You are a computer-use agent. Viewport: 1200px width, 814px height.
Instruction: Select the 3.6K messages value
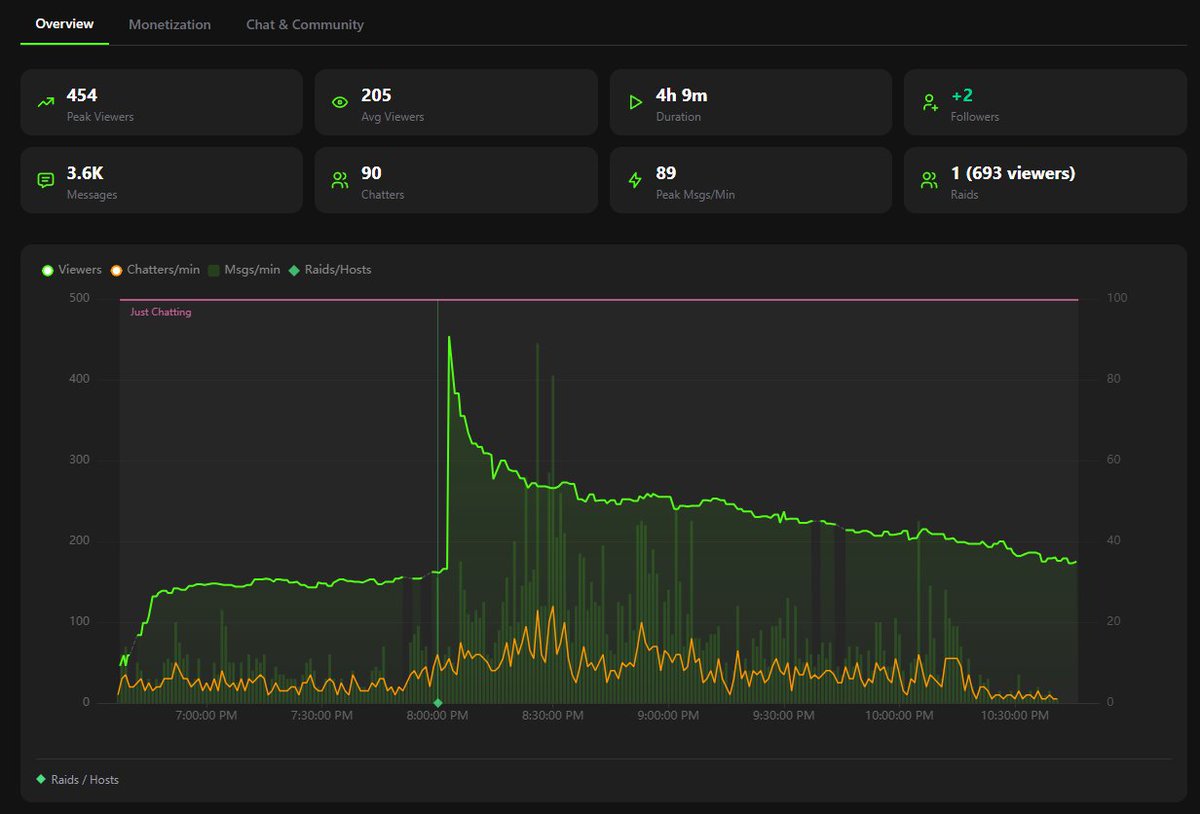pos(85,173)
